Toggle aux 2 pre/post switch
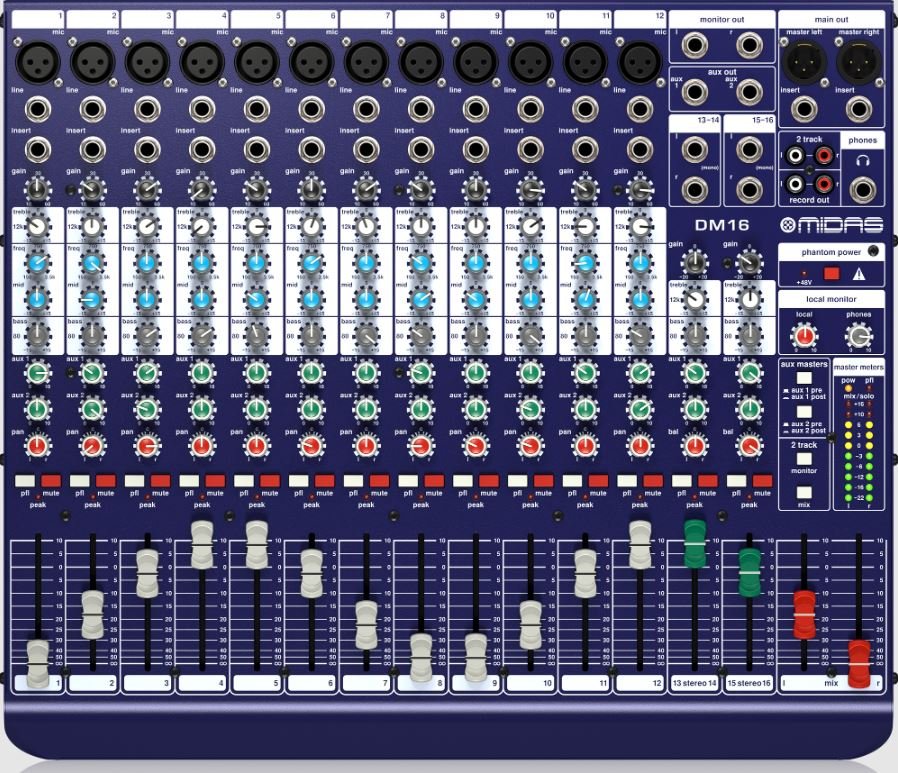This screenshot has width=898, height=773. (804, 412)
